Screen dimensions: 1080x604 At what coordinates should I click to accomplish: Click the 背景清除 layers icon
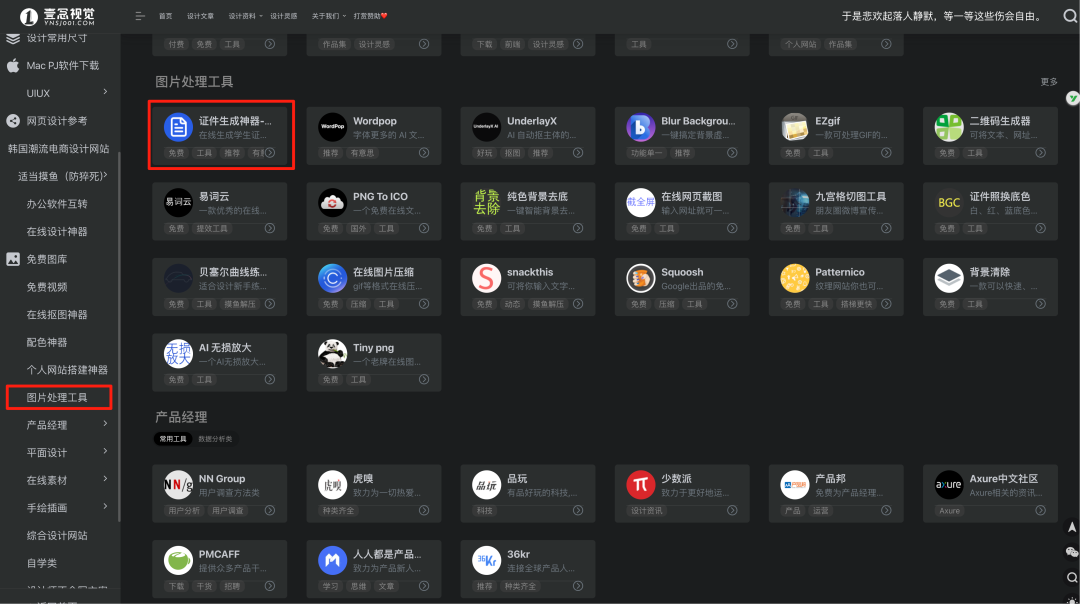pyautogui.click(x=949, y=278)
